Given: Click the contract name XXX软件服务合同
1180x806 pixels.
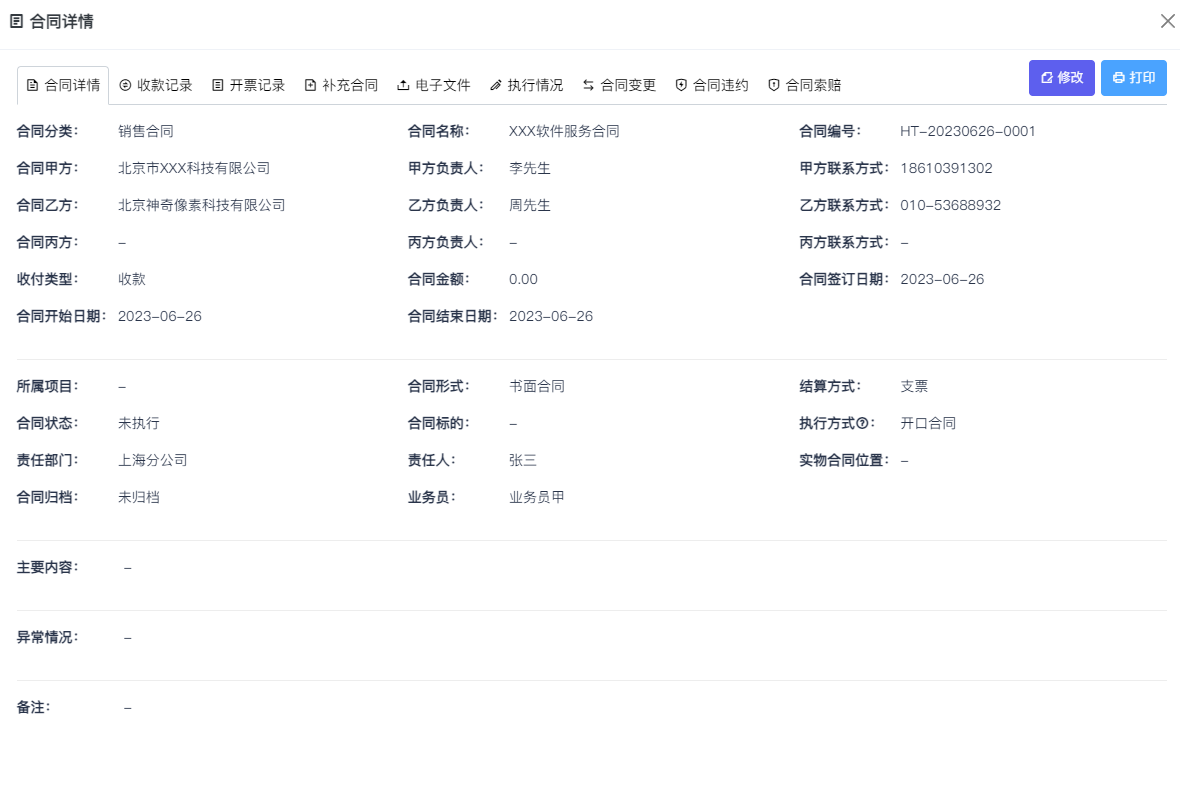Looking at the screenshot, I should [563, 131].
